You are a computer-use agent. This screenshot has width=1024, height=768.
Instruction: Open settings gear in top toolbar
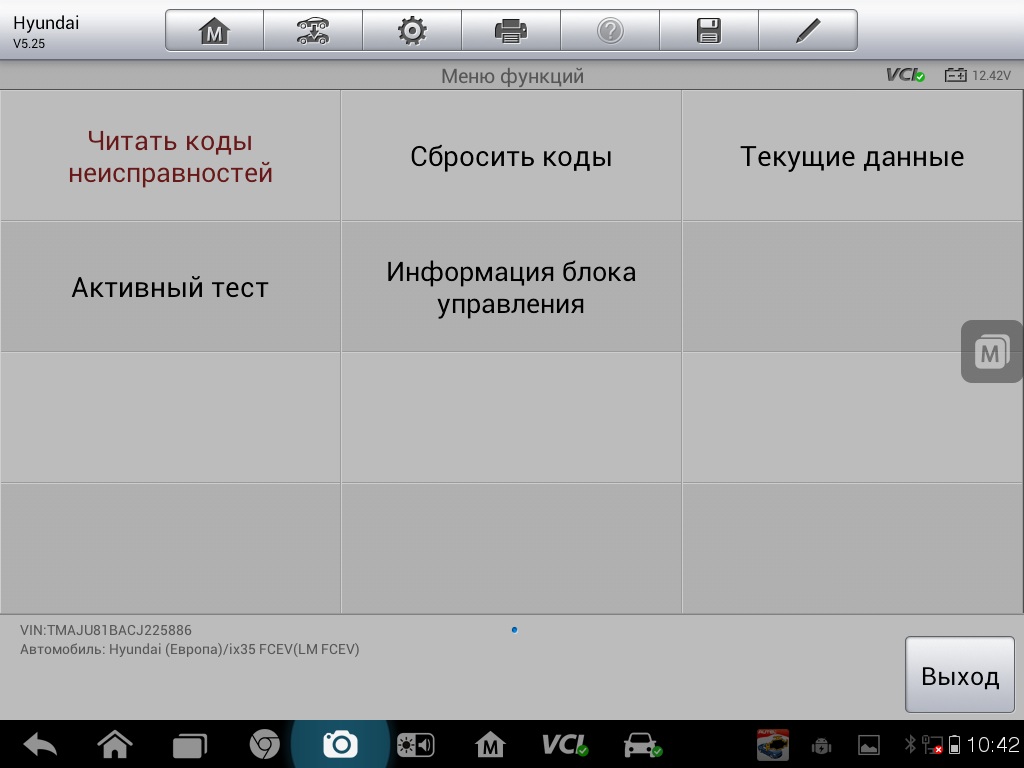[x=412, y=31]
